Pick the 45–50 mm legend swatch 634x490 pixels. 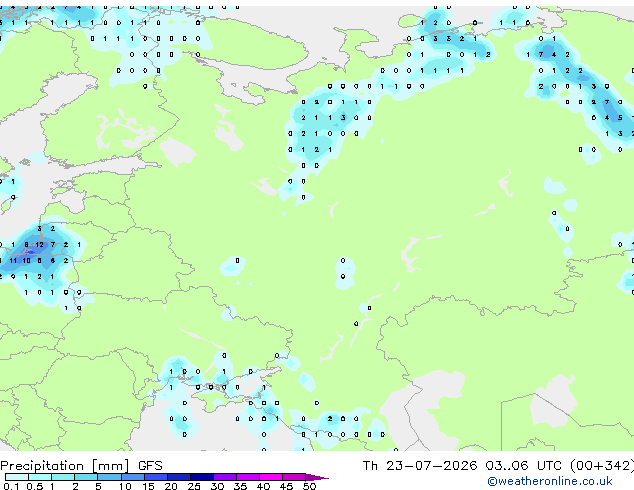[x=294, y=477]
